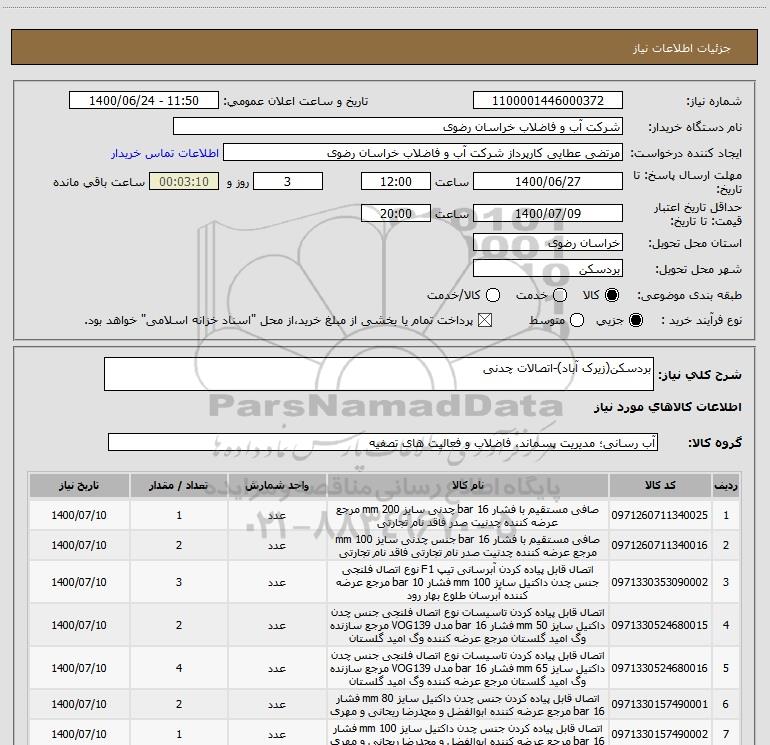770x745 pixels.
Task: Toggle the Islamic treasury payment checkbox
Action: click(x=485, y=320)
